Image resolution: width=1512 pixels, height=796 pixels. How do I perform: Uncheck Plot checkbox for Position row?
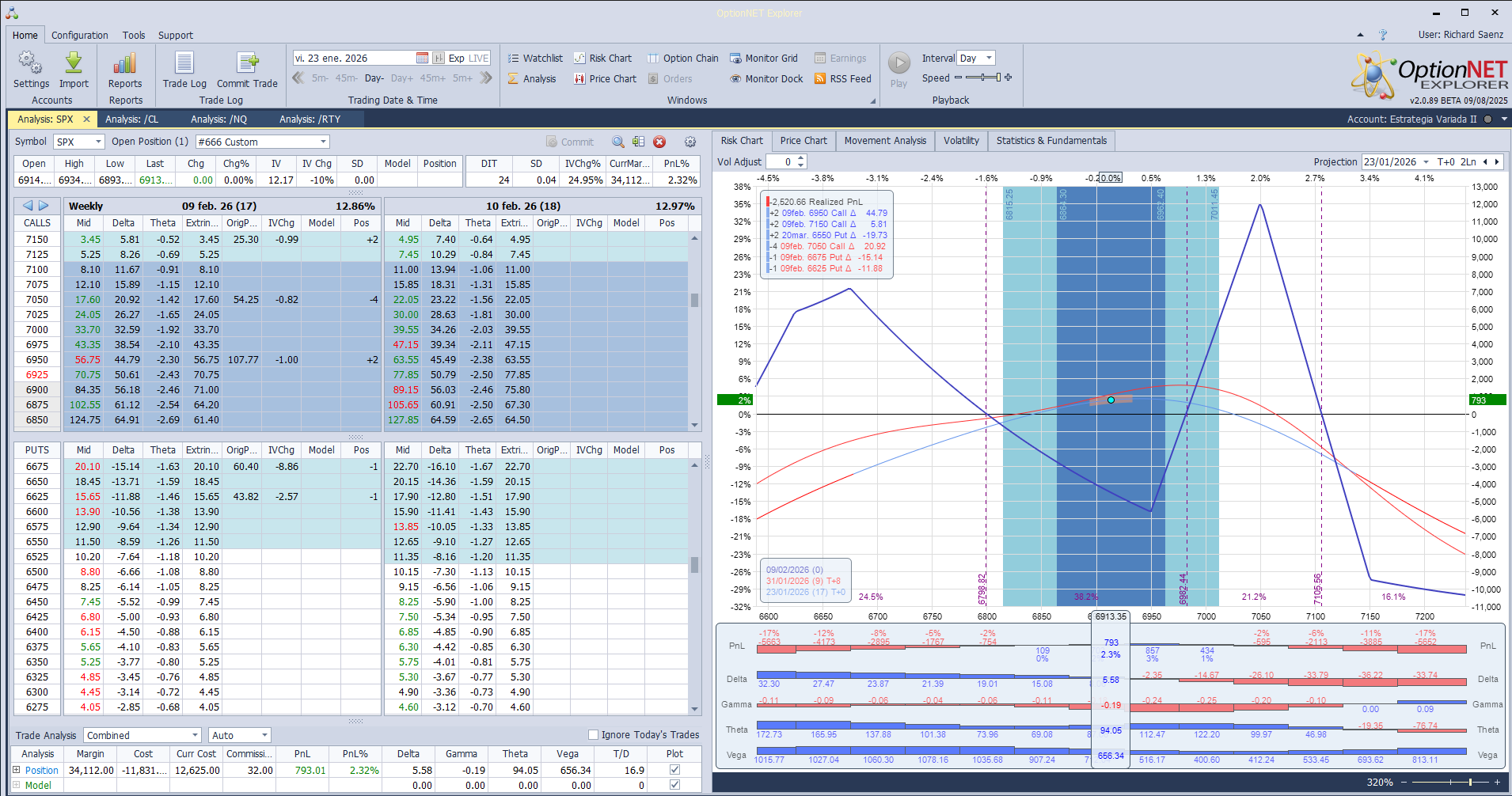674,770
